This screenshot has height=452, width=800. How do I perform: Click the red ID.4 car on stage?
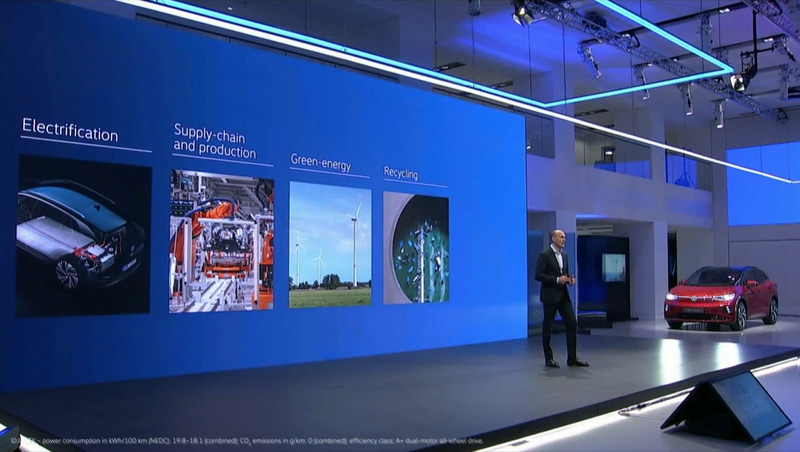721,297
